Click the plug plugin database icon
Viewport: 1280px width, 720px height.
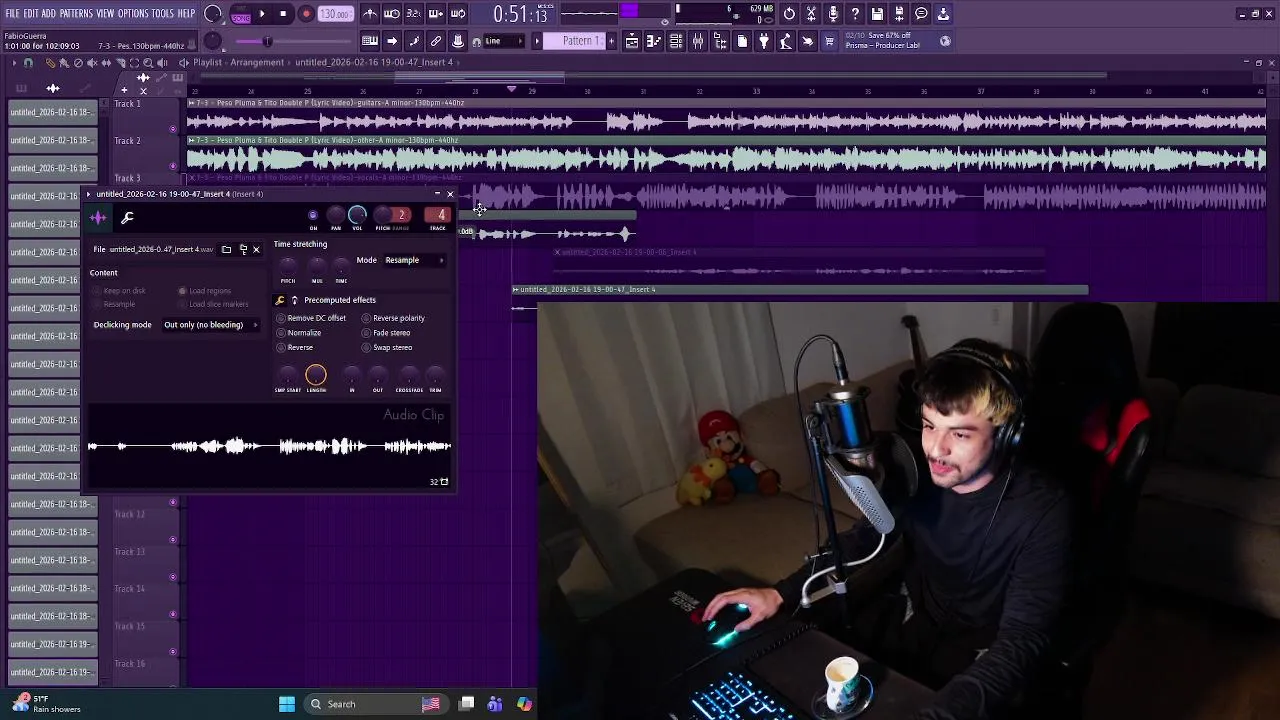click(764, 41)
